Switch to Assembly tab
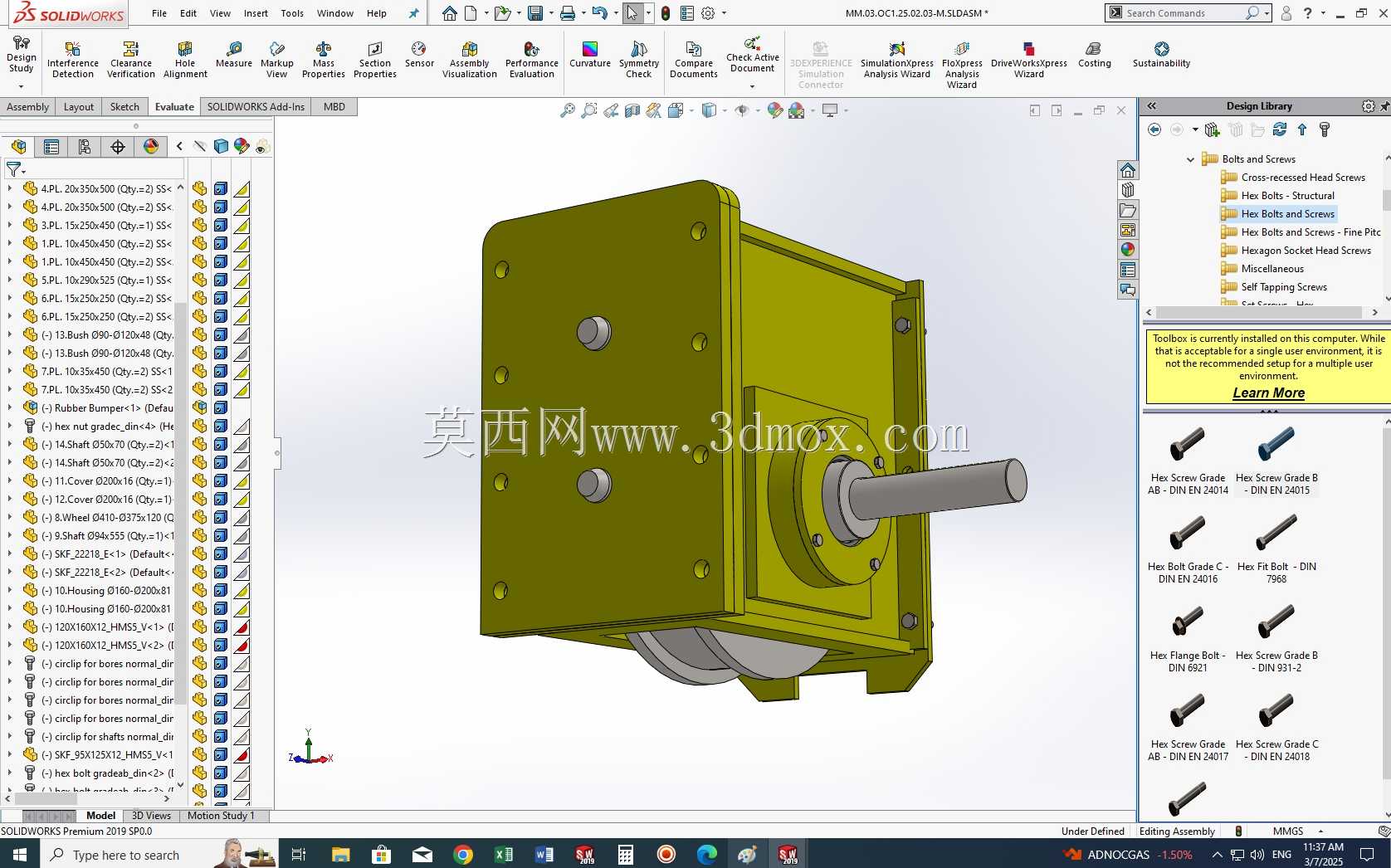1391x868 pixels. tap(28, 106)
